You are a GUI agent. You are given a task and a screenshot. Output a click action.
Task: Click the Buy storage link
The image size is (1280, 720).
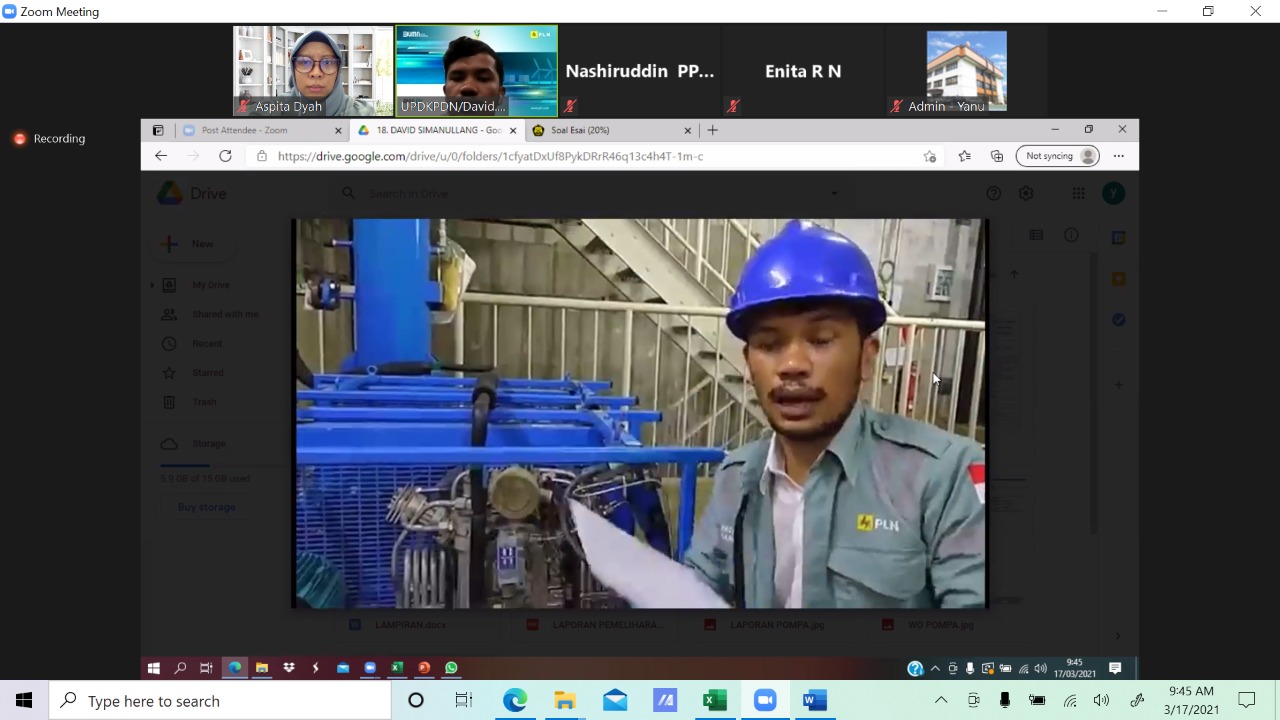pos(206,507)
